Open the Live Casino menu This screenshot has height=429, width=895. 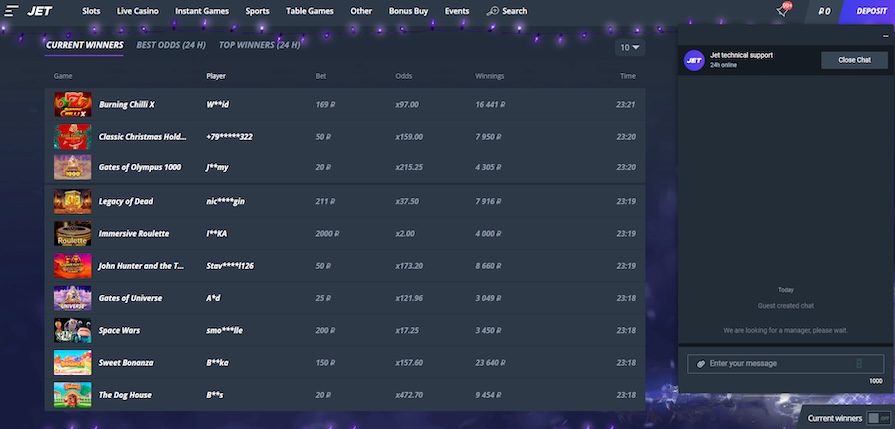[138, 11]
